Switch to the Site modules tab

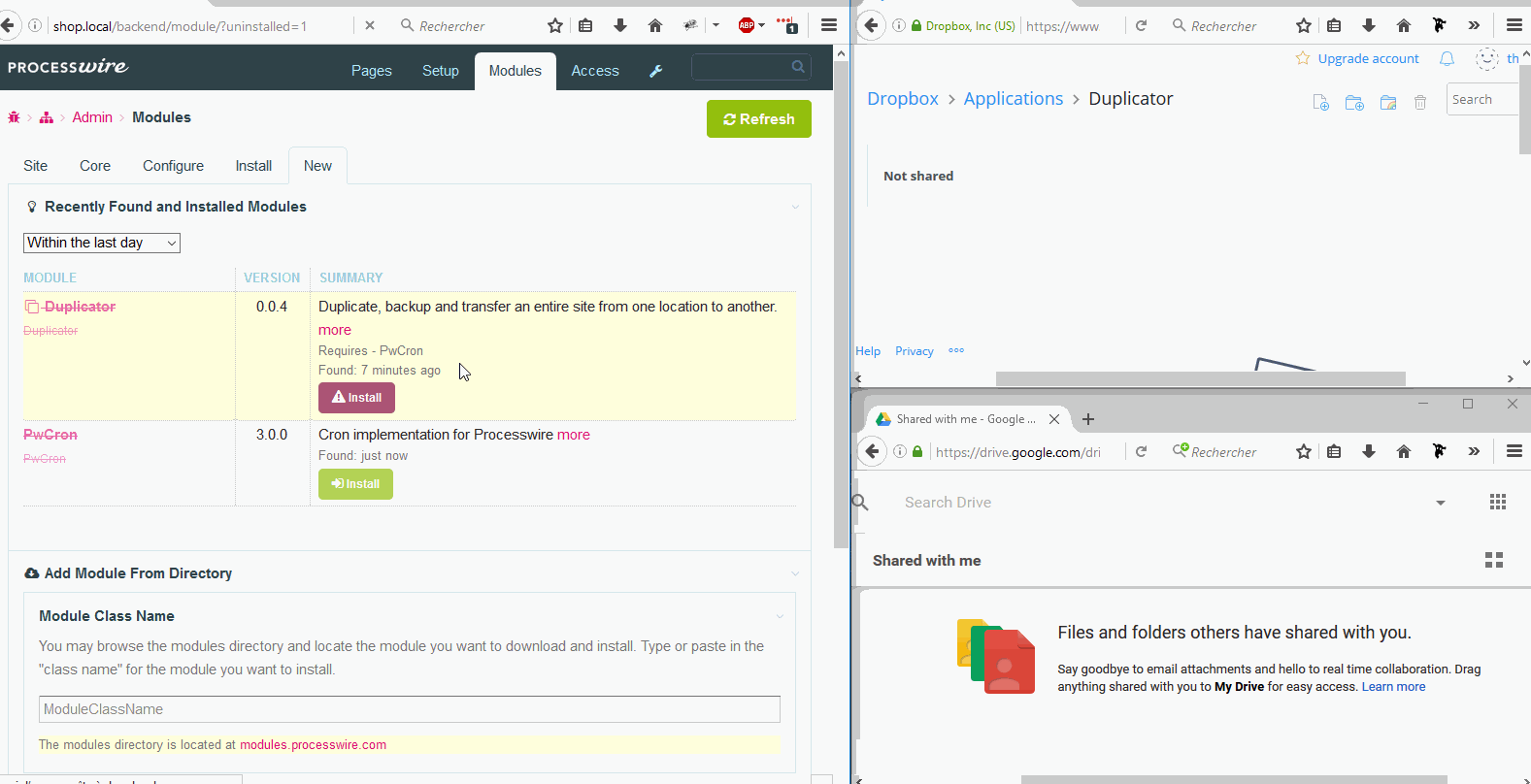point(36,166)
